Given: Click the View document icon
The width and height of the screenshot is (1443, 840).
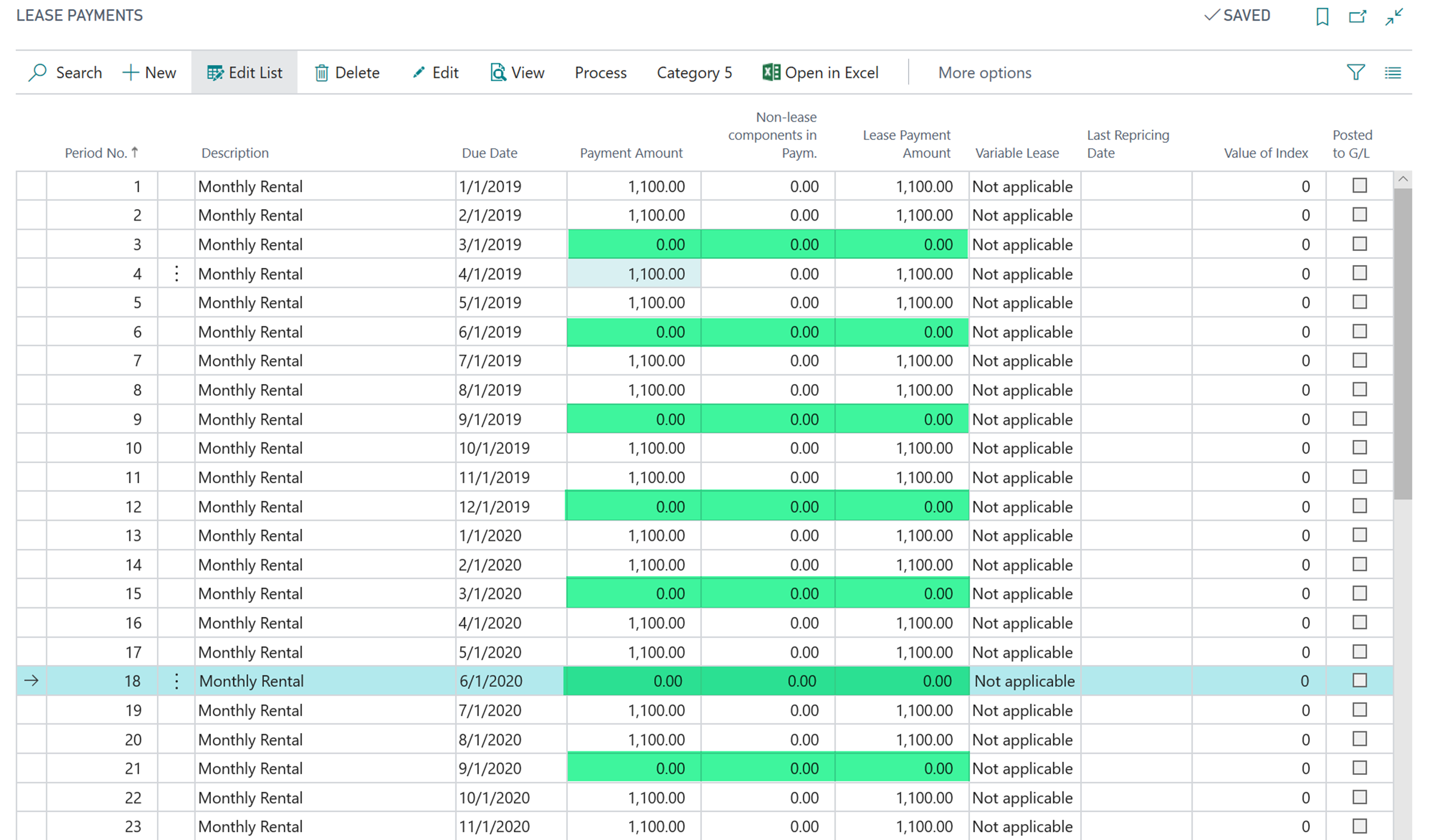Looking at the screenshot, I should coord(498,72).
